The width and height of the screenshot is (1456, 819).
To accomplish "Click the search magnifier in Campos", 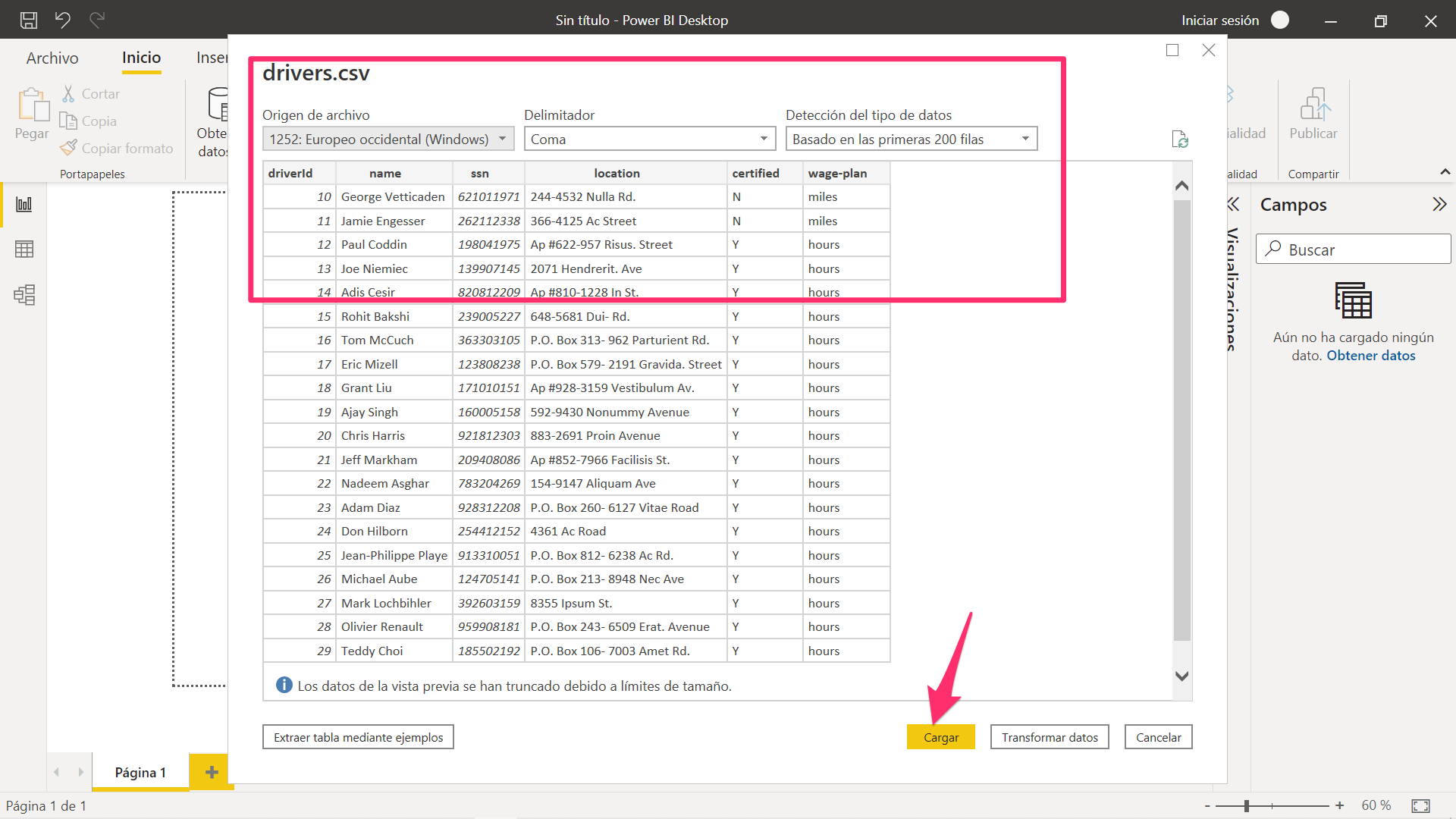I will coord(1273,249).
